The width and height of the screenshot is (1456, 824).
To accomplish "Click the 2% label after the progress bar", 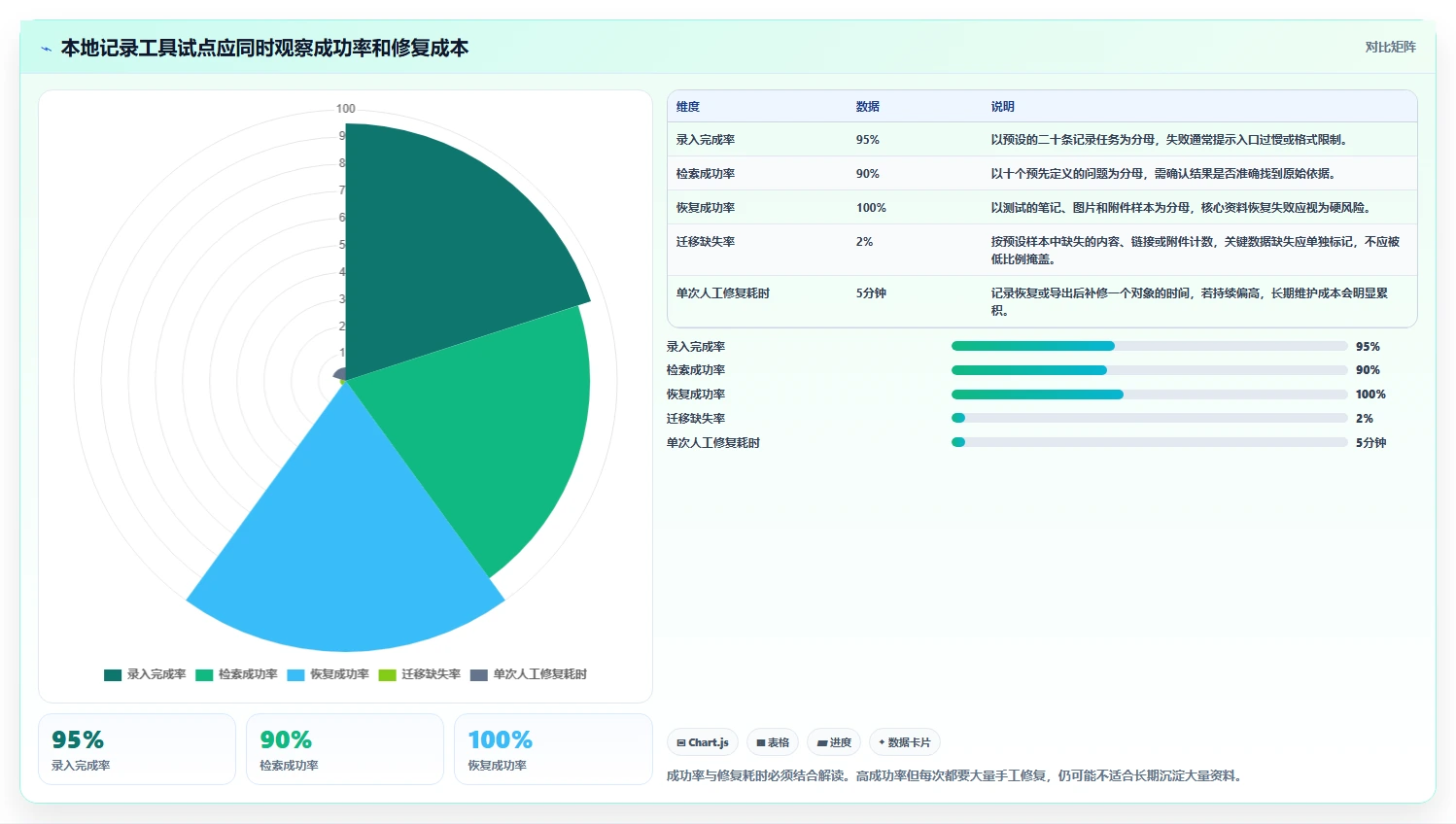I will click(1365, 419).
